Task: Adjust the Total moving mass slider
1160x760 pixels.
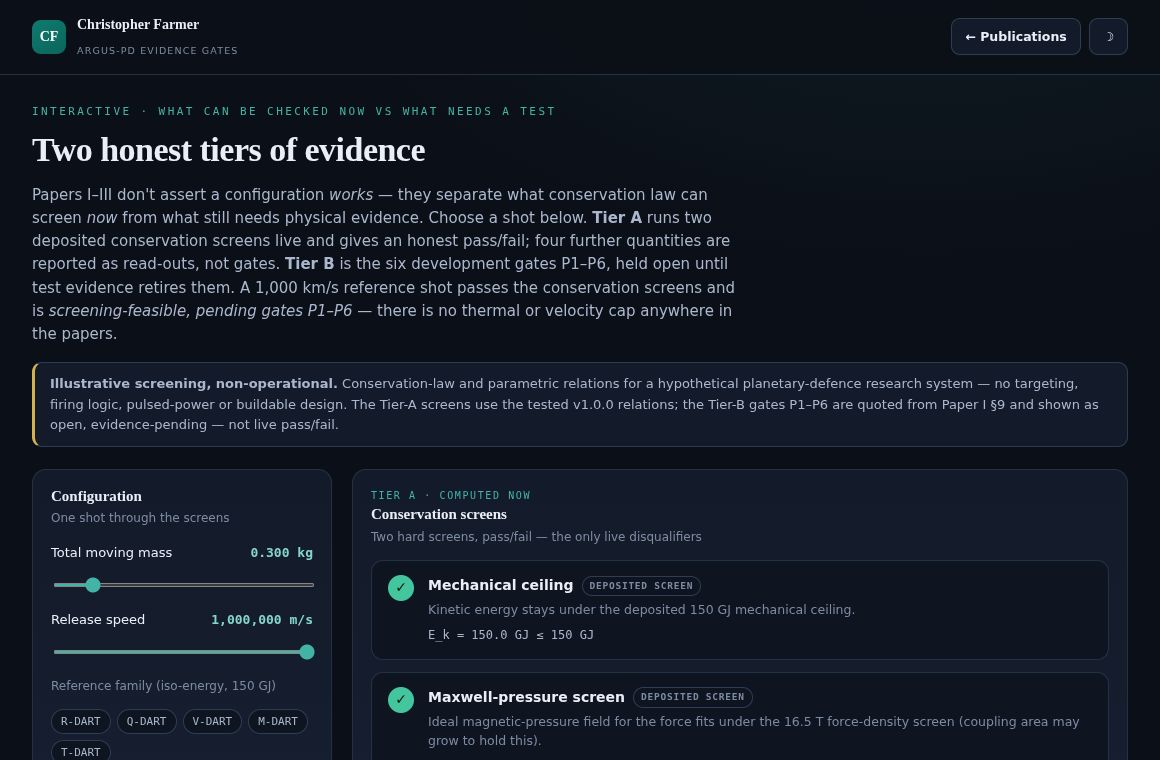Action: point(184,585)
